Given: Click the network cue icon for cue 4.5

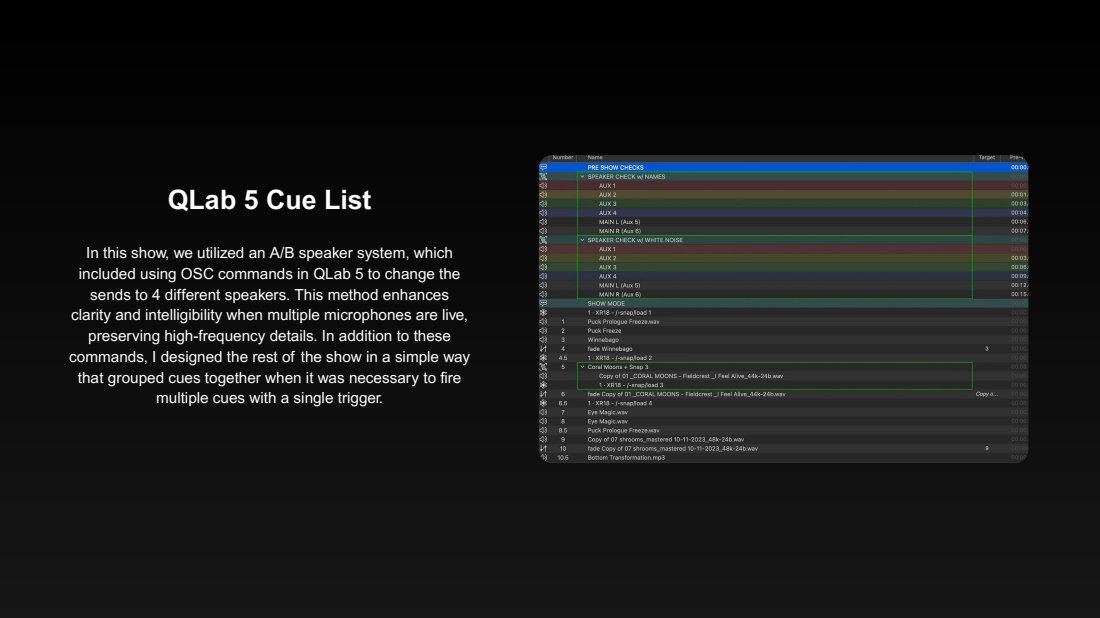Looking at the screenshot, I should pyautogui.click(x=544, y=358).
